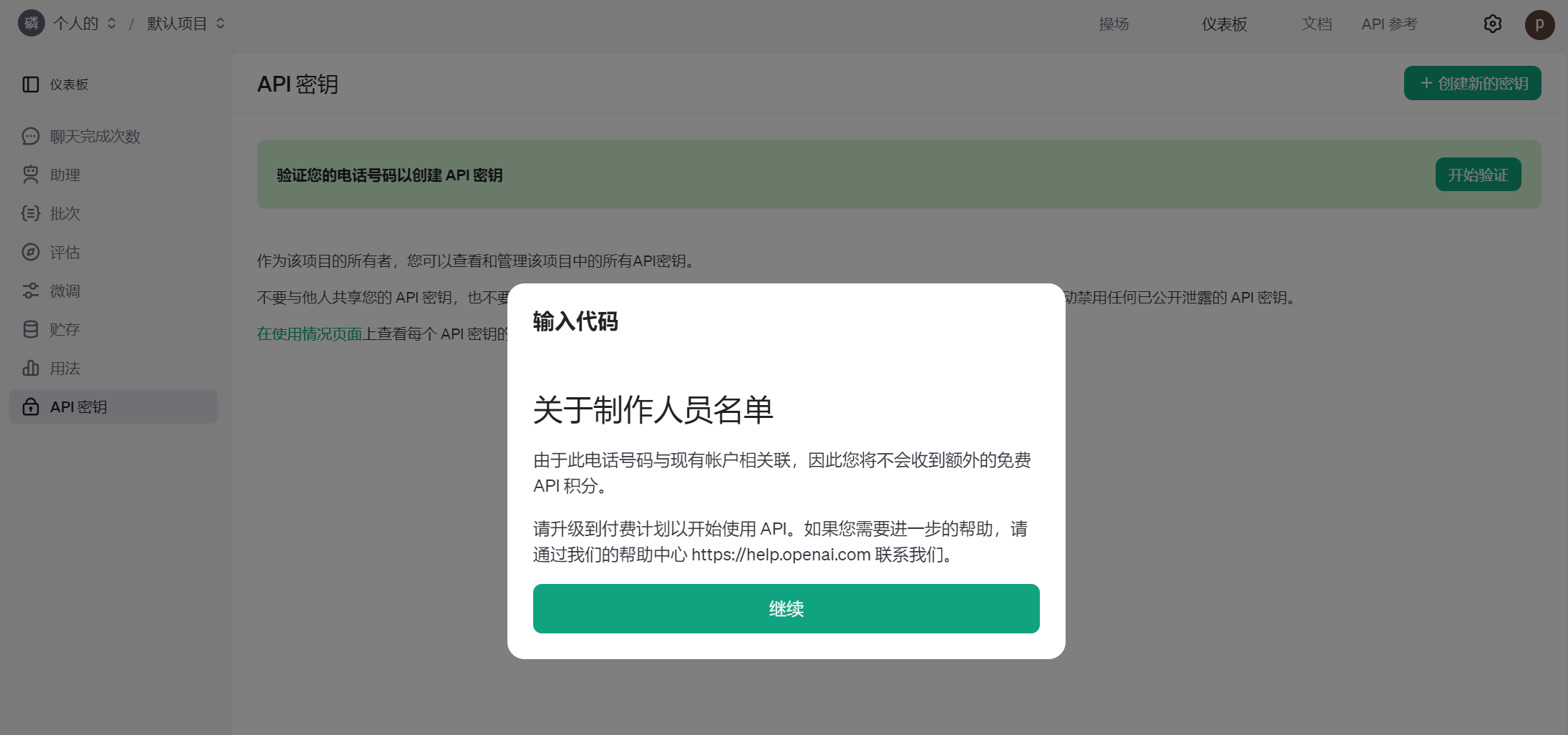Image resolution: width=1568 pixels, height=735 pixels.
Task: Click the 开始验证 button
Action: [1478, 175]
